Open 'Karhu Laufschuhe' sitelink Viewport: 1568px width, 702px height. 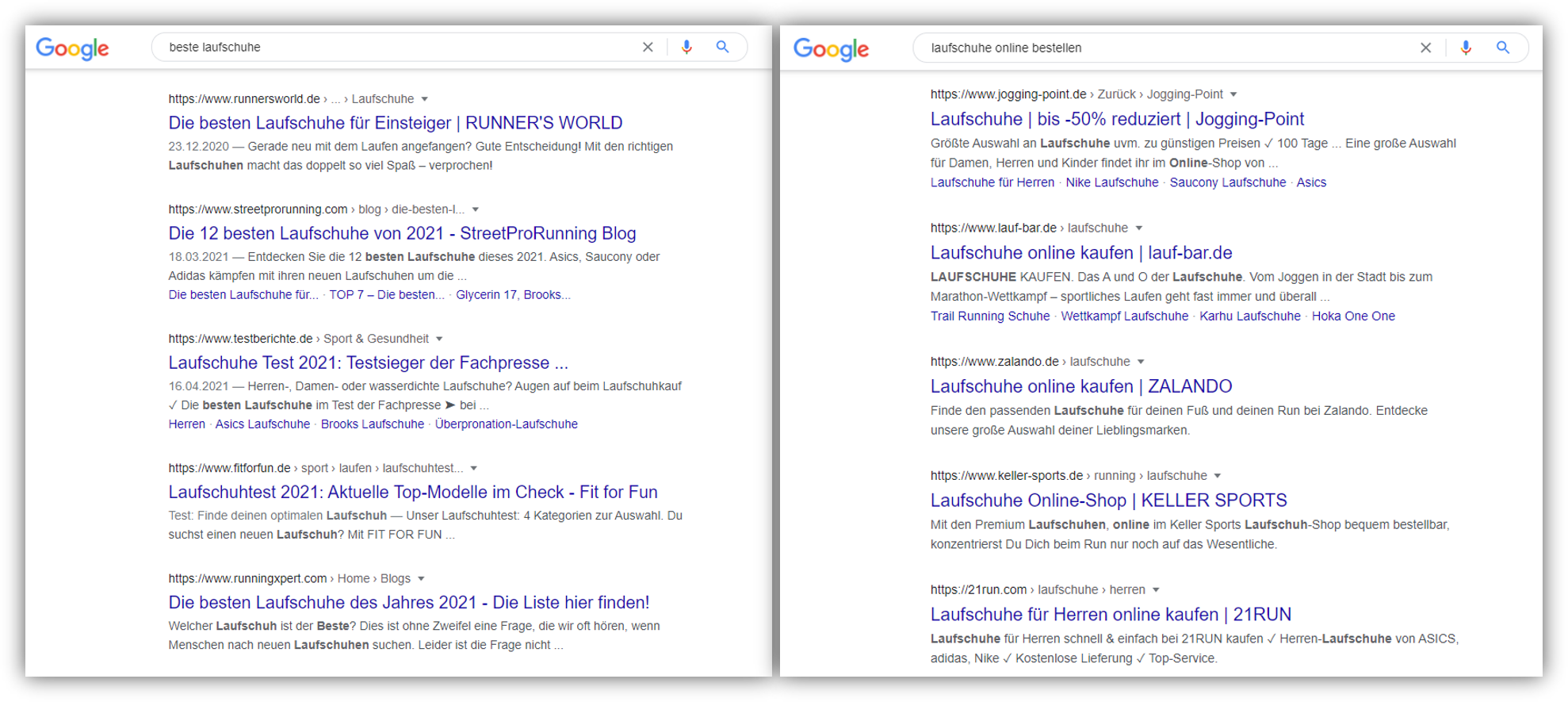click(x=1250, y=316)
